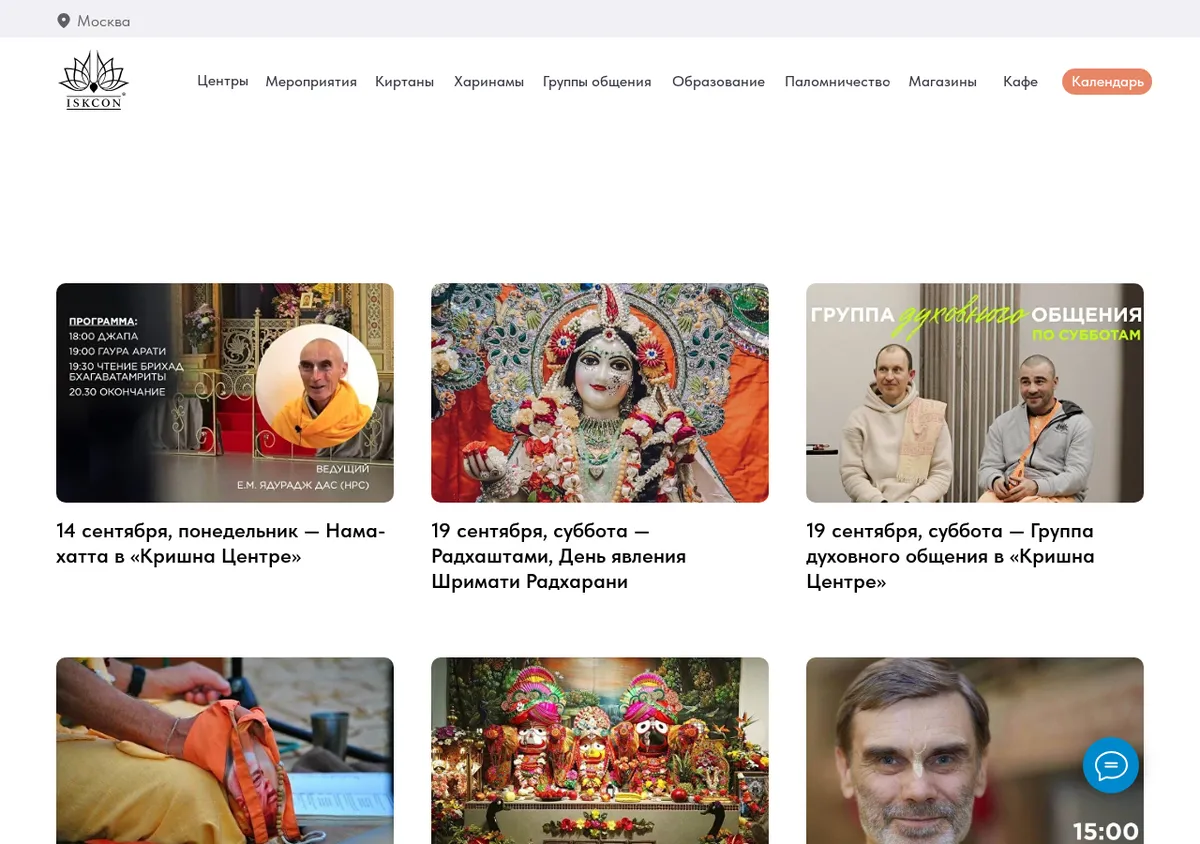Change the city from Москва

click(103, 21)
